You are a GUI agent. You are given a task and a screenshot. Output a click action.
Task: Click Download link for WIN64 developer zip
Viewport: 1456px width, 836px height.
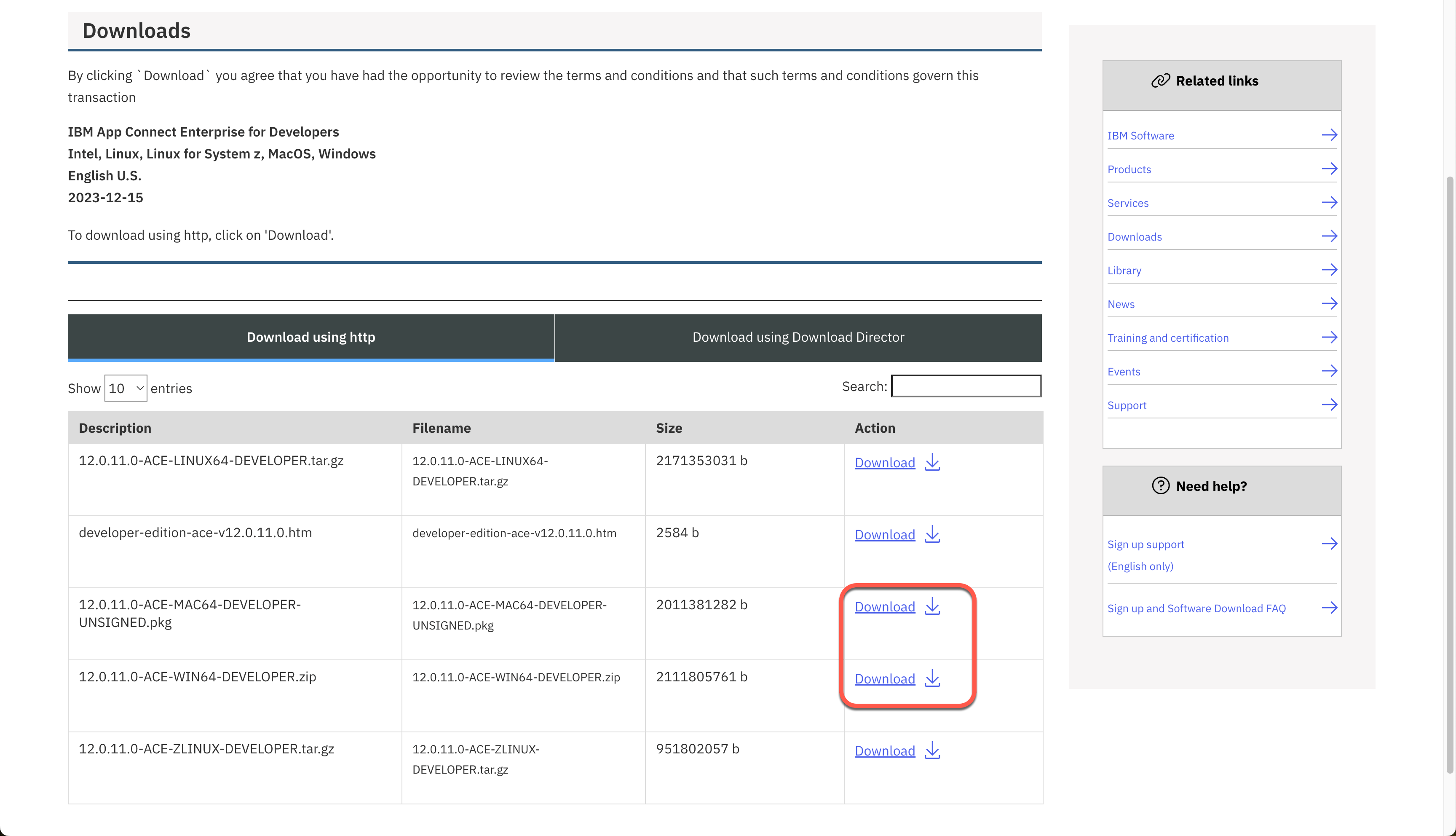[x=884, y=679]
